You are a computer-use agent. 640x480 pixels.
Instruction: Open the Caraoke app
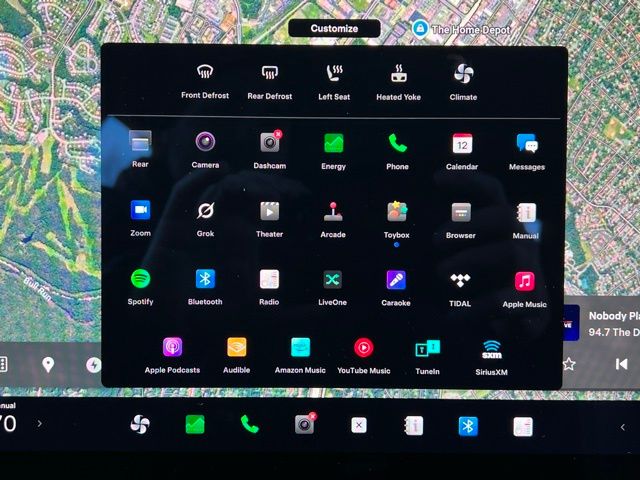395,280
